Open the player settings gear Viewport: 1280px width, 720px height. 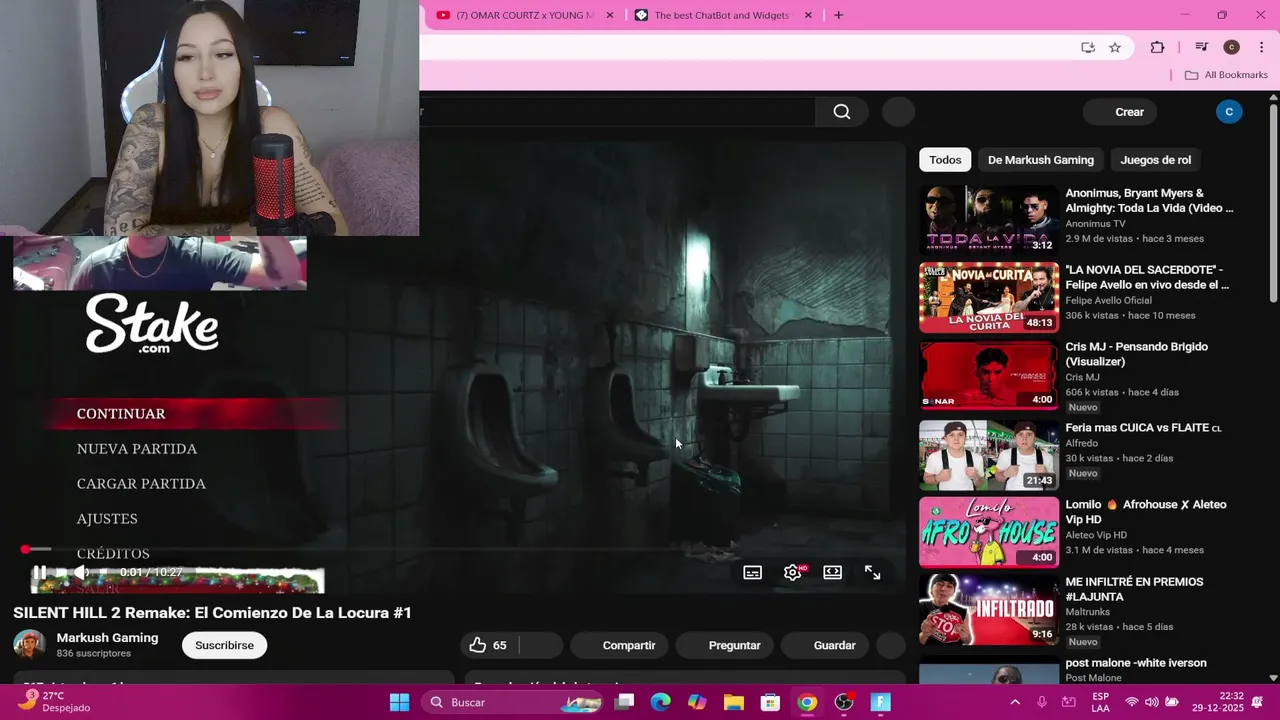tap(793, 573)
